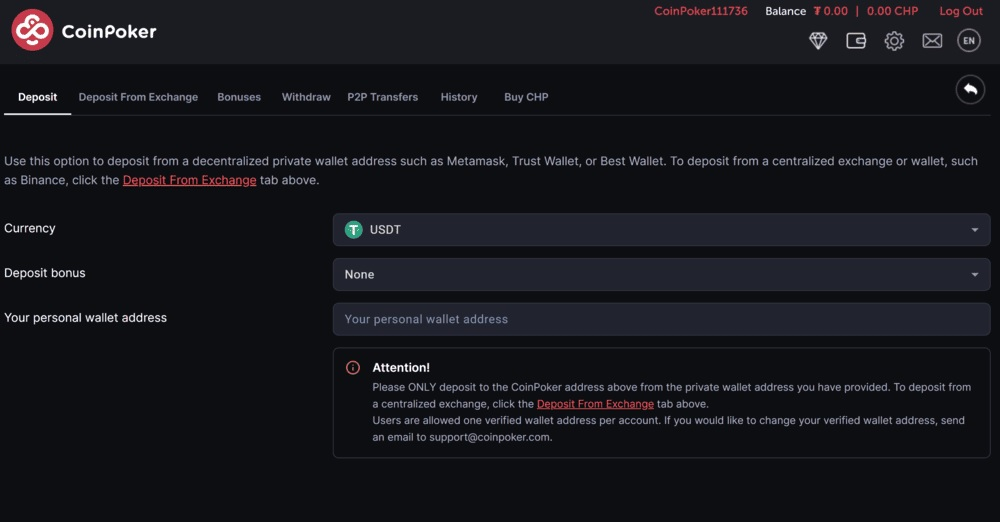The width and height of the screenshot is (1000, 522).
Task: Open the settings gear icon
Action: [x=894, y=41]
